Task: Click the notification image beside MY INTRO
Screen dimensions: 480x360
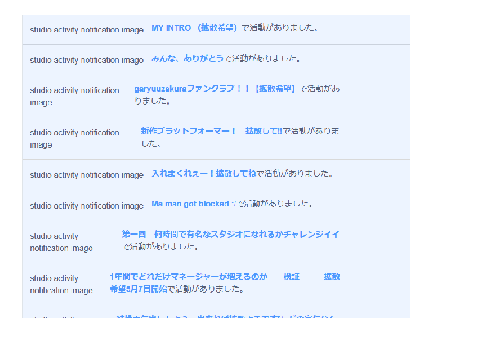Action: pyautogui.click(x=87, y=30)
